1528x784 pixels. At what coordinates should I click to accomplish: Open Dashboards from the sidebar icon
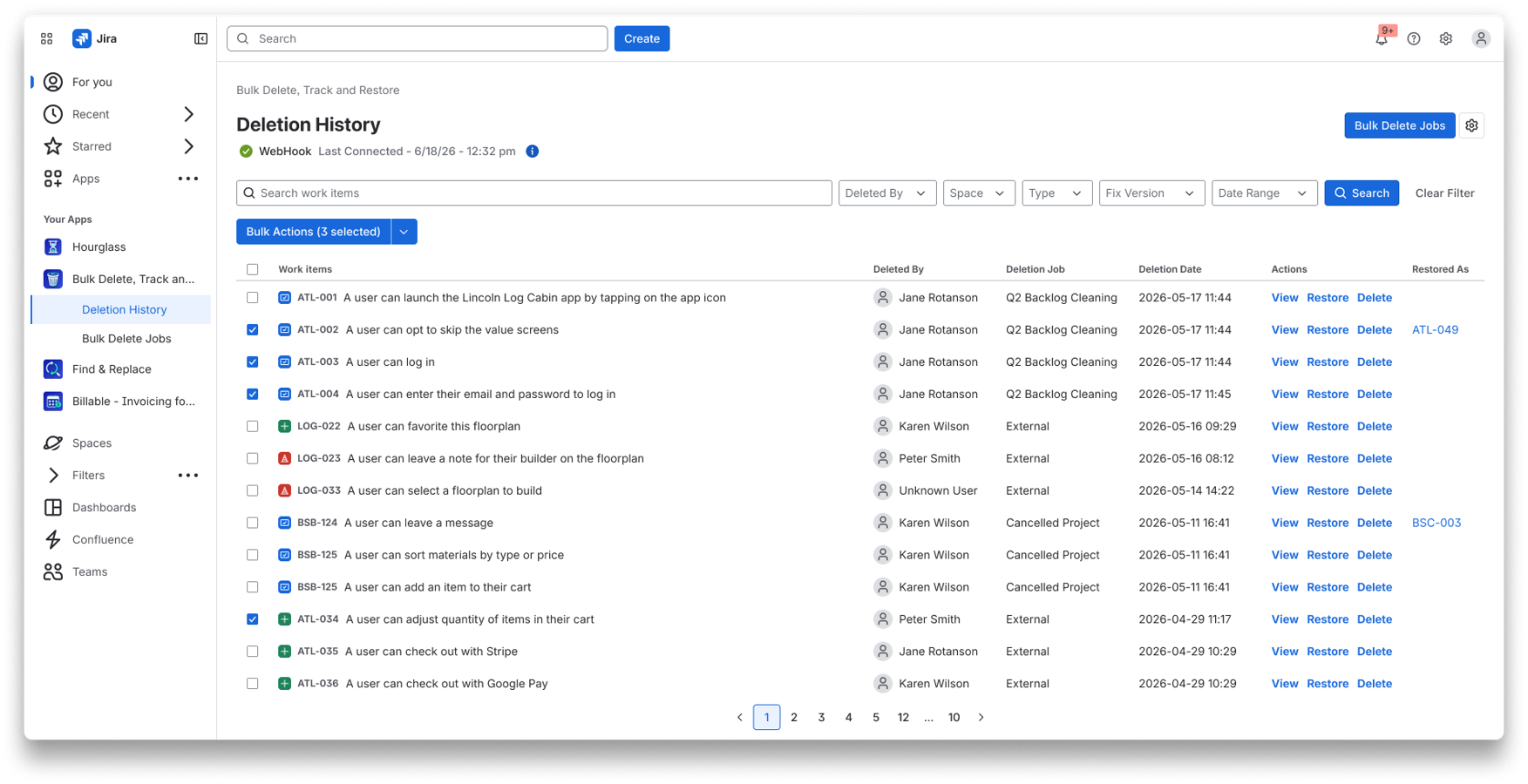[x=53, y=508]
